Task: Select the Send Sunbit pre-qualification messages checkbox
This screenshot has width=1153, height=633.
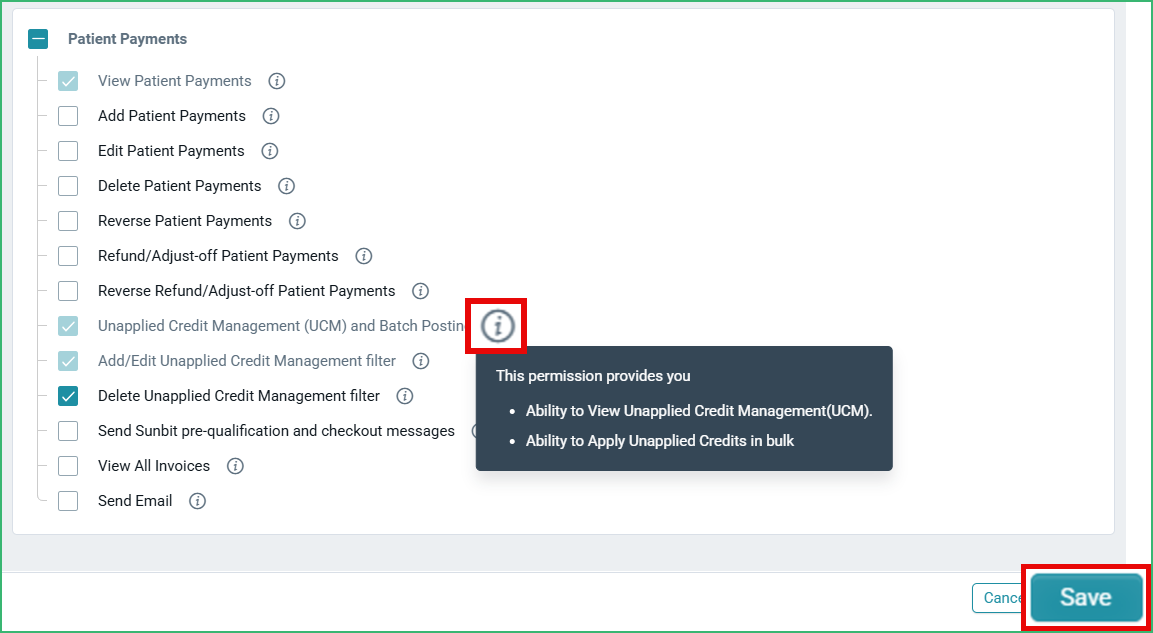Action: [x=68, y=431]
